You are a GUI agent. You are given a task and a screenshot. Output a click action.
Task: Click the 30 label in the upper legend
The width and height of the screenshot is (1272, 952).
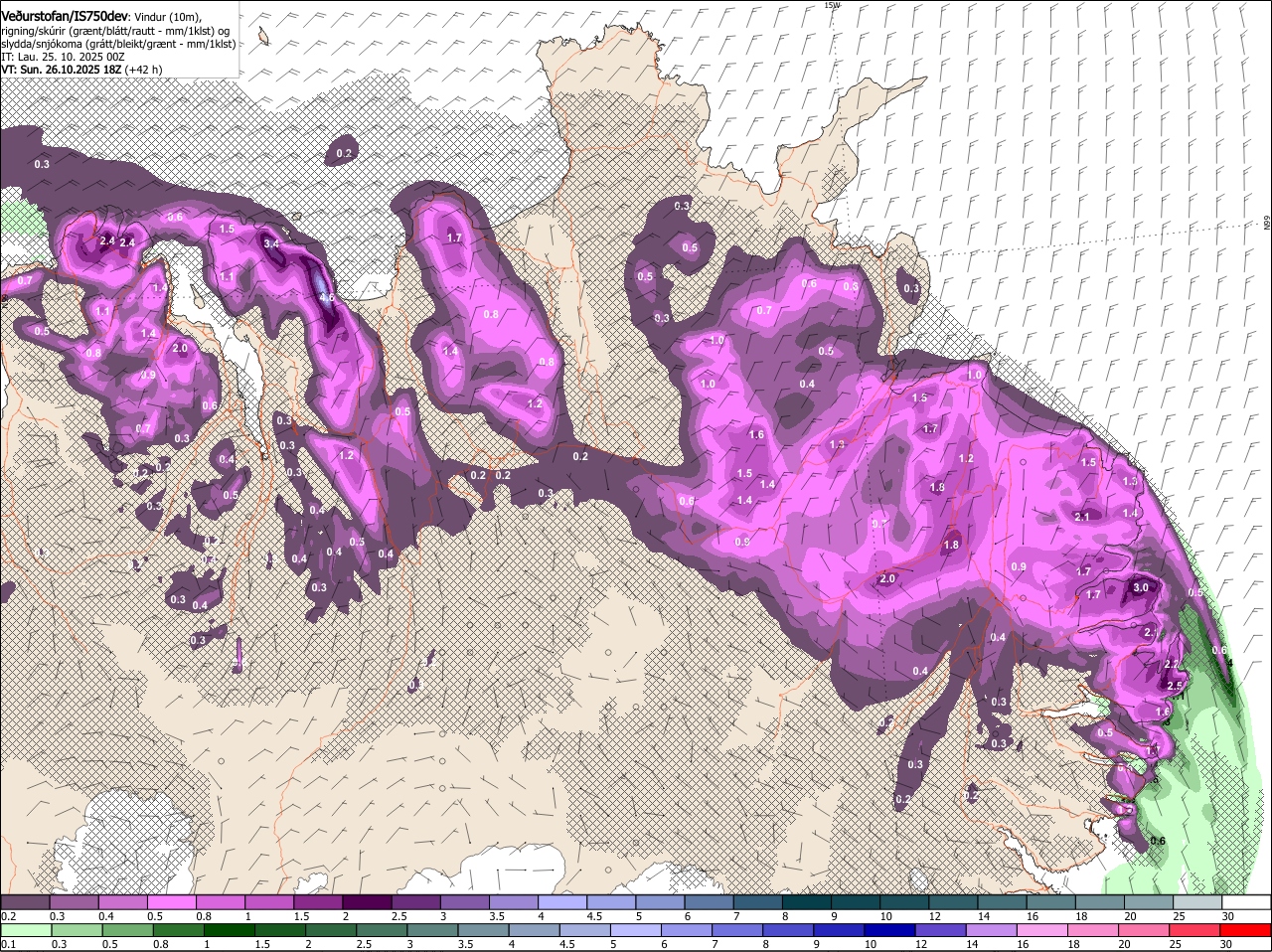point(1228,916)
